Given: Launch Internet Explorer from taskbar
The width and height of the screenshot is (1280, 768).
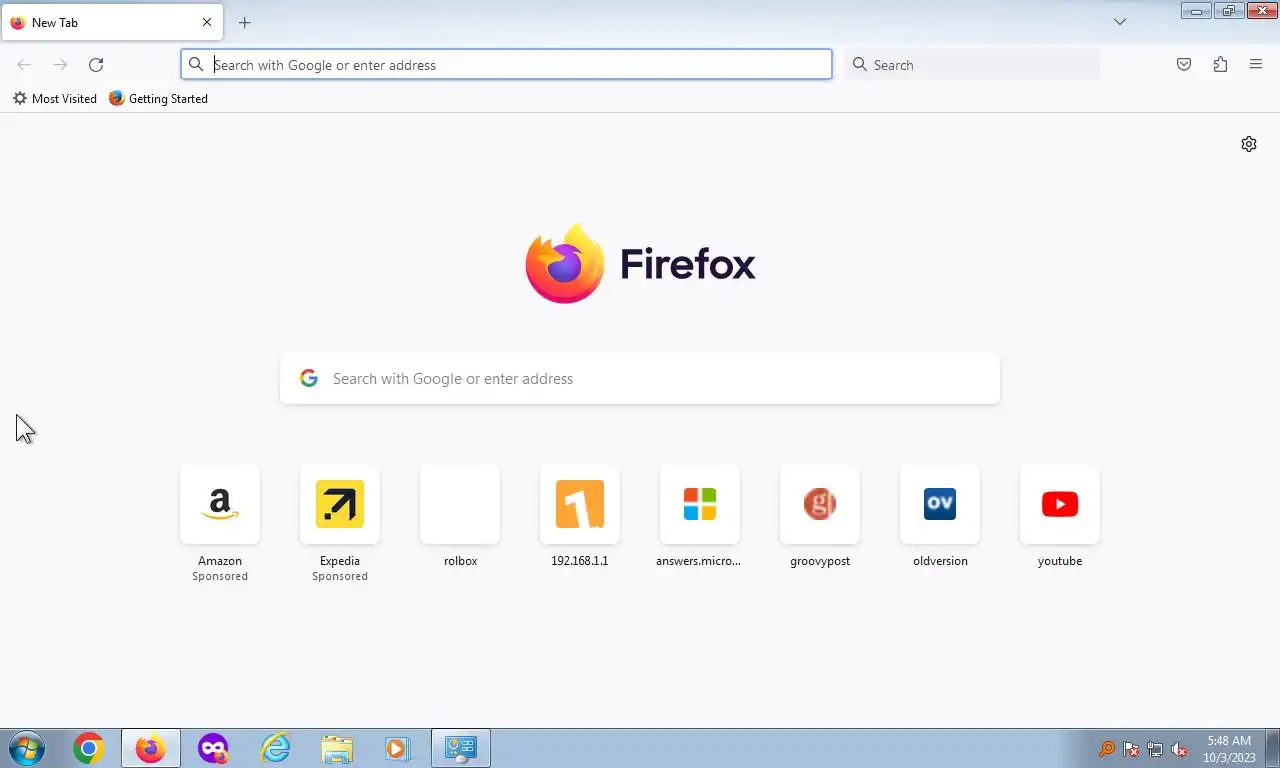Looking at the screenshot, I should (275, 748).
